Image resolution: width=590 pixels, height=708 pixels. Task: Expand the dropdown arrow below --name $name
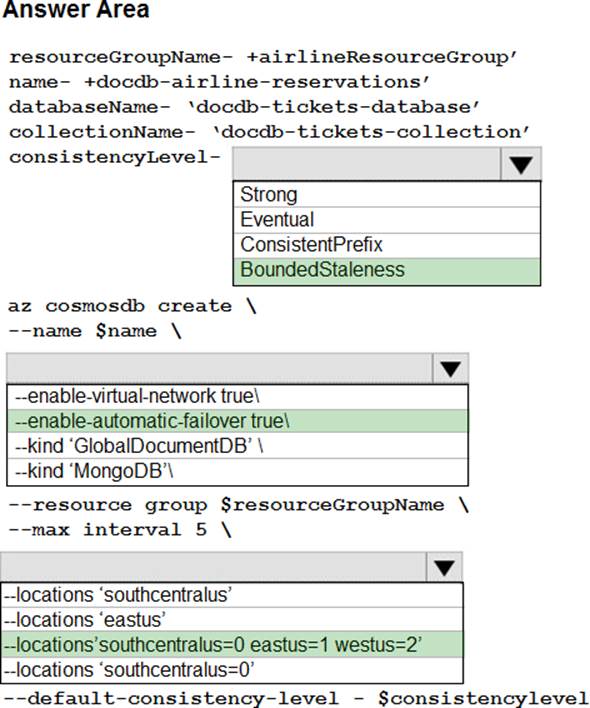(450, 368)
